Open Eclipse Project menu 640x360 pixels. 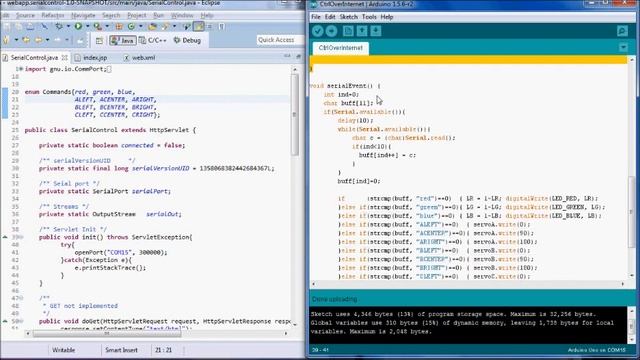[x=136, y=16]
